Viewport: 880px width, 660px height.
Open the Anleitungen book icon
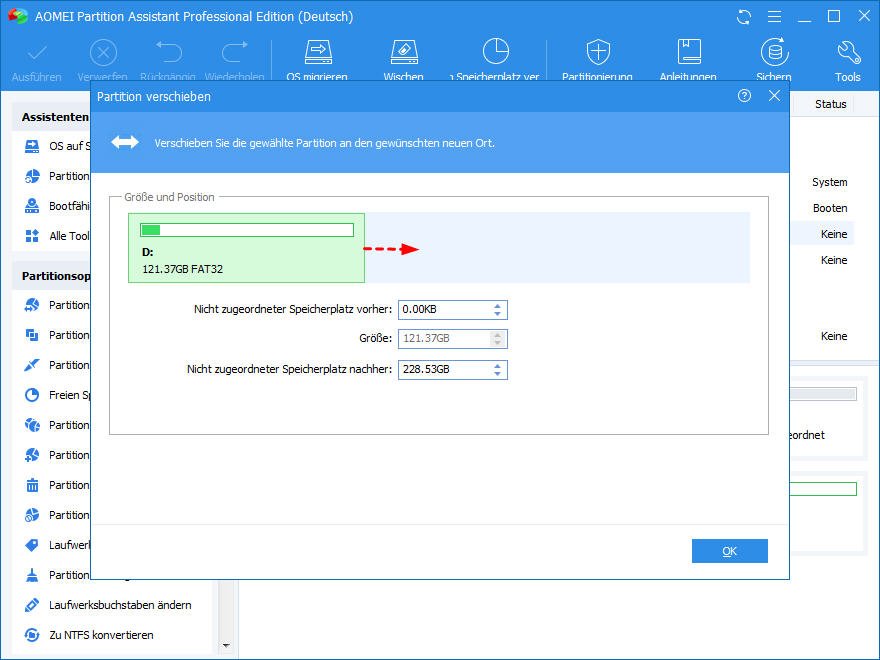pyautogui.click(x=689, y=52)
